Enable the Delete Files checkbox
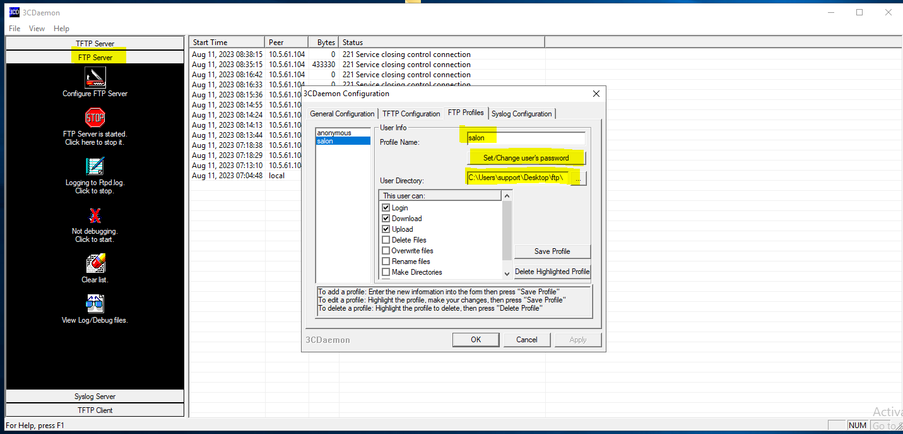Screen dimensions: 903x434 [x=386, y=239]
